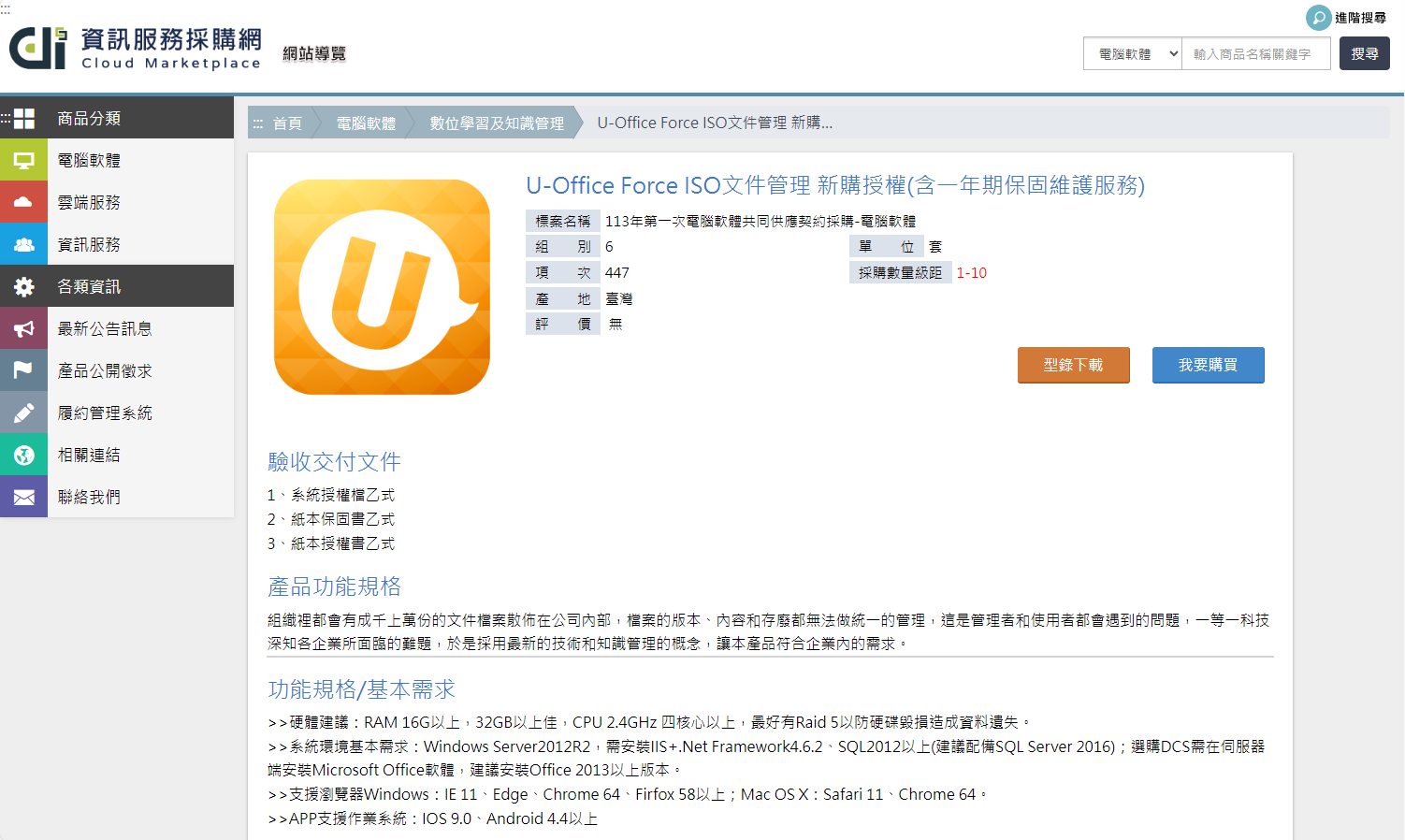Click the 項次 value 447
Image resolution: width=1405 pixels, height=840 pixels.
coord(617,272)
